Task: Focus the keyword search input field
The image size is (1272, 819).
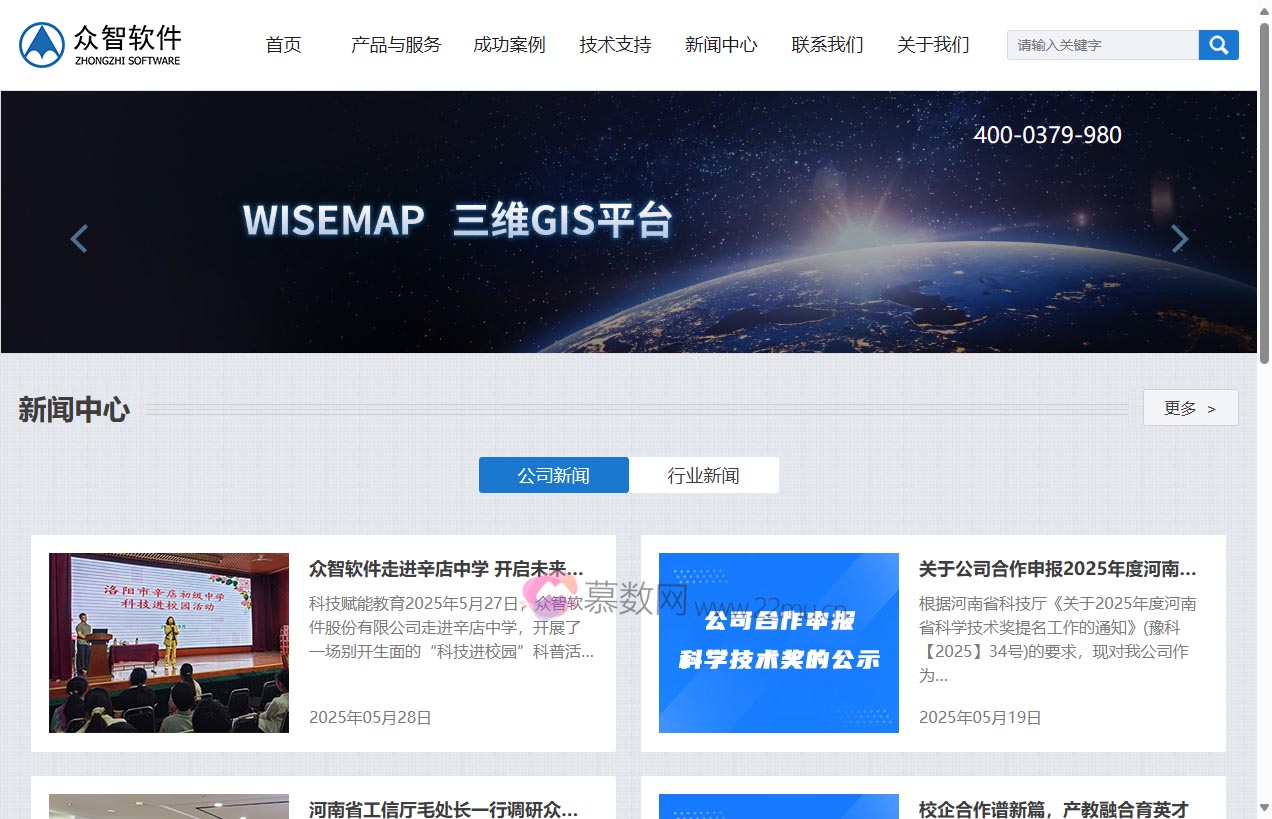Action: (x=1102, y=45)
